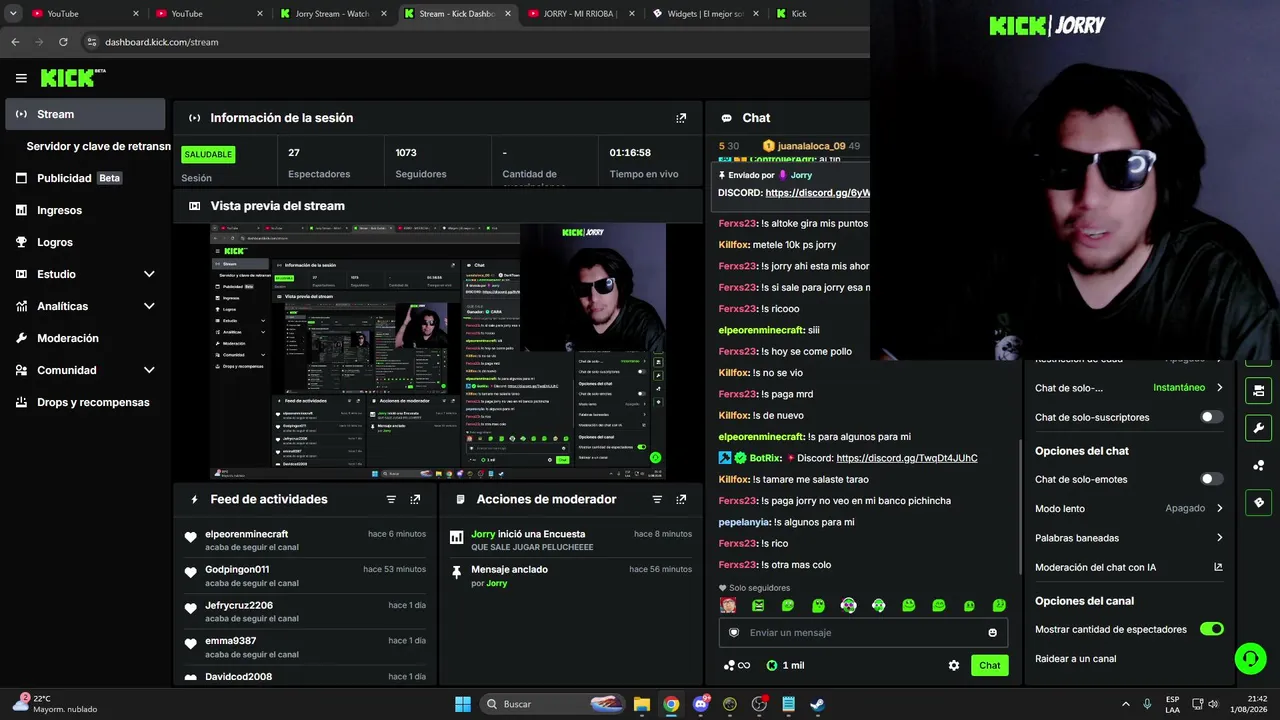
Task: Pop out the Acciones de moderador panel
Action: pos(681,499)
